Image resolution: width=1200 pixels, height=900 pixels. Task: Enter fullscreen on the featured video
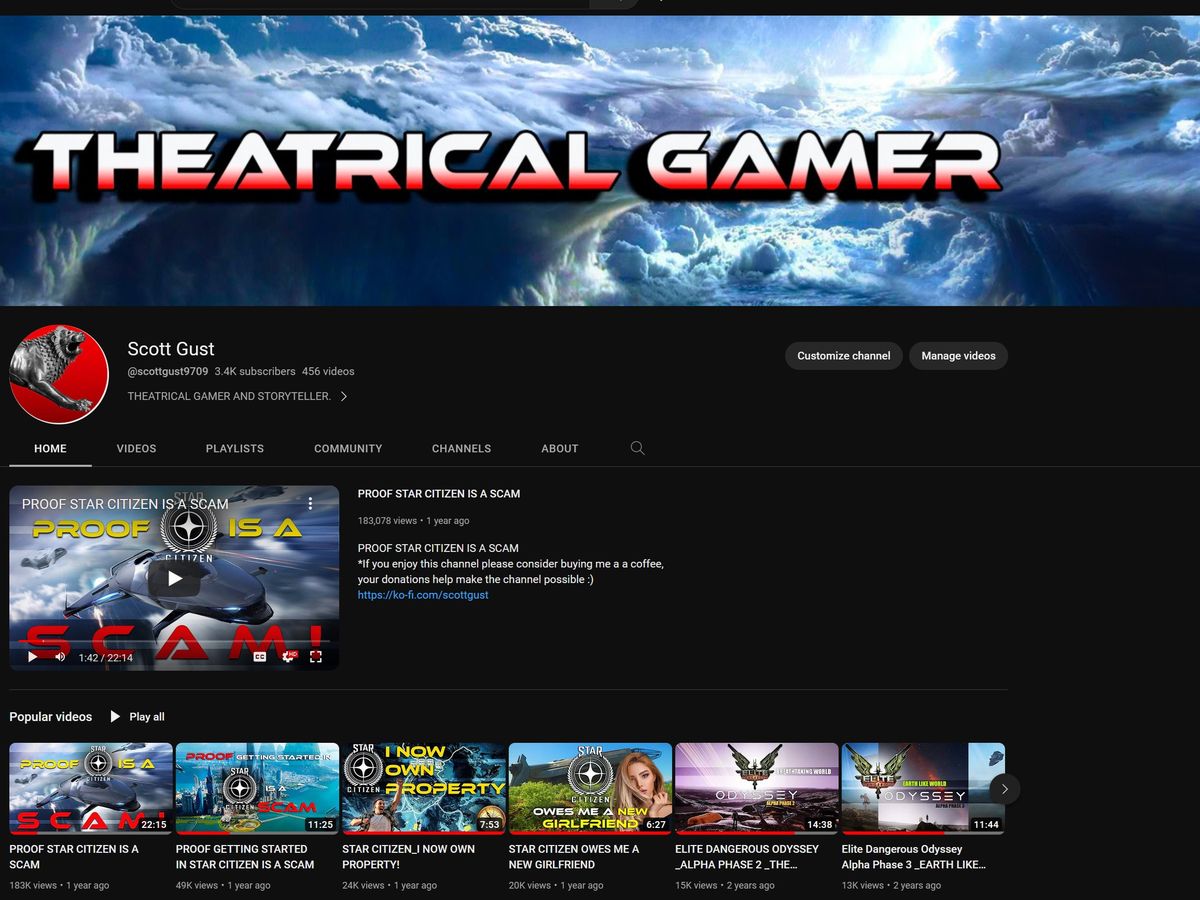316,657
